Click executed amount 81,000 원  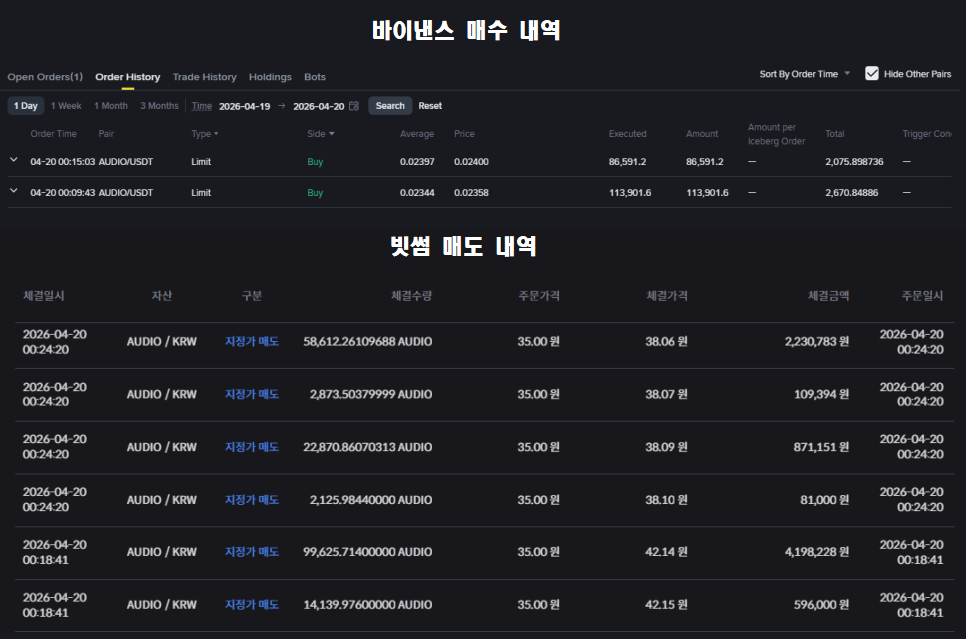pyautogui.click(x=824, y=500)
